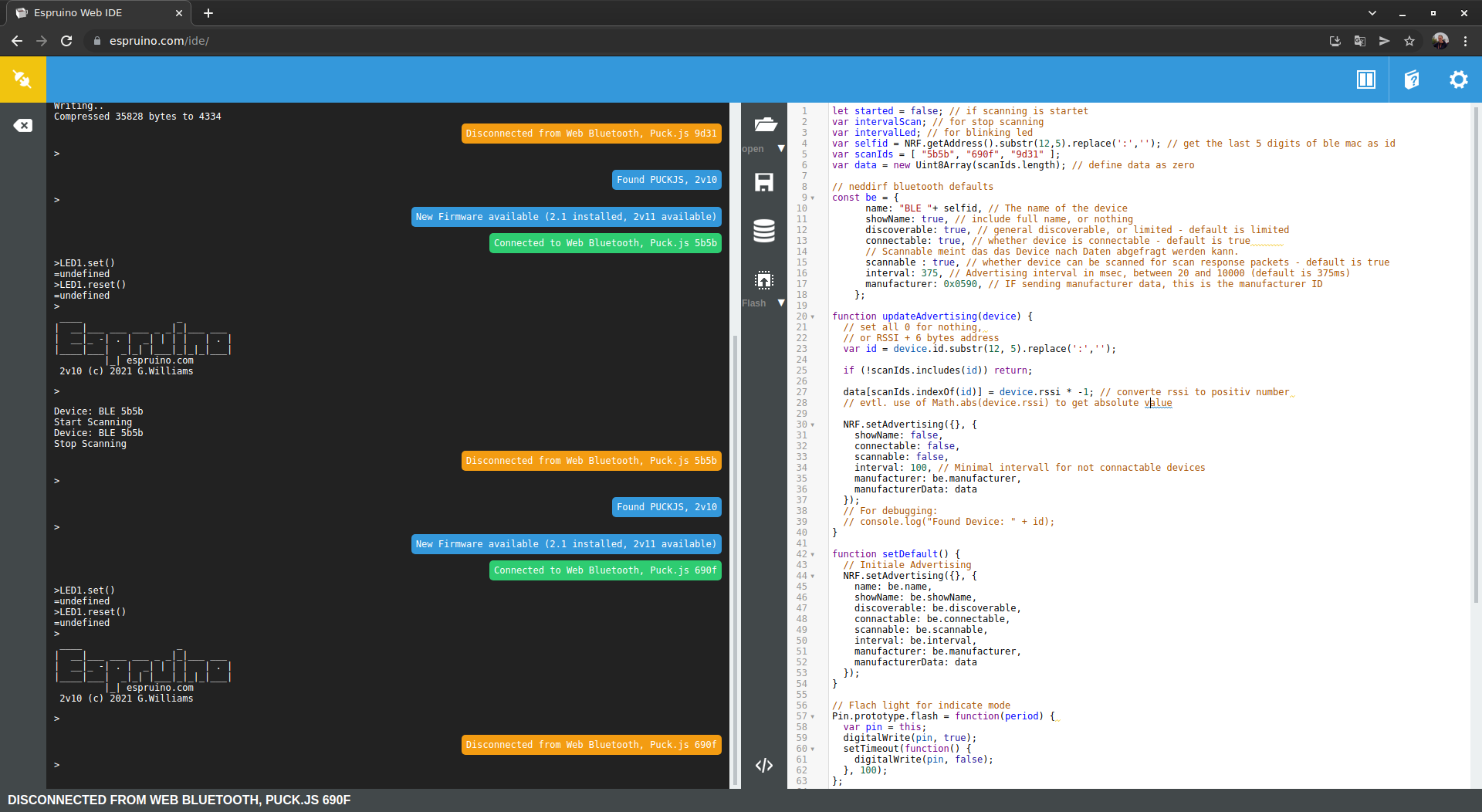Screen dimensions: 1482x812
Task: Click the 'Stop Scanning' terminal output
Action: point(90,444)
